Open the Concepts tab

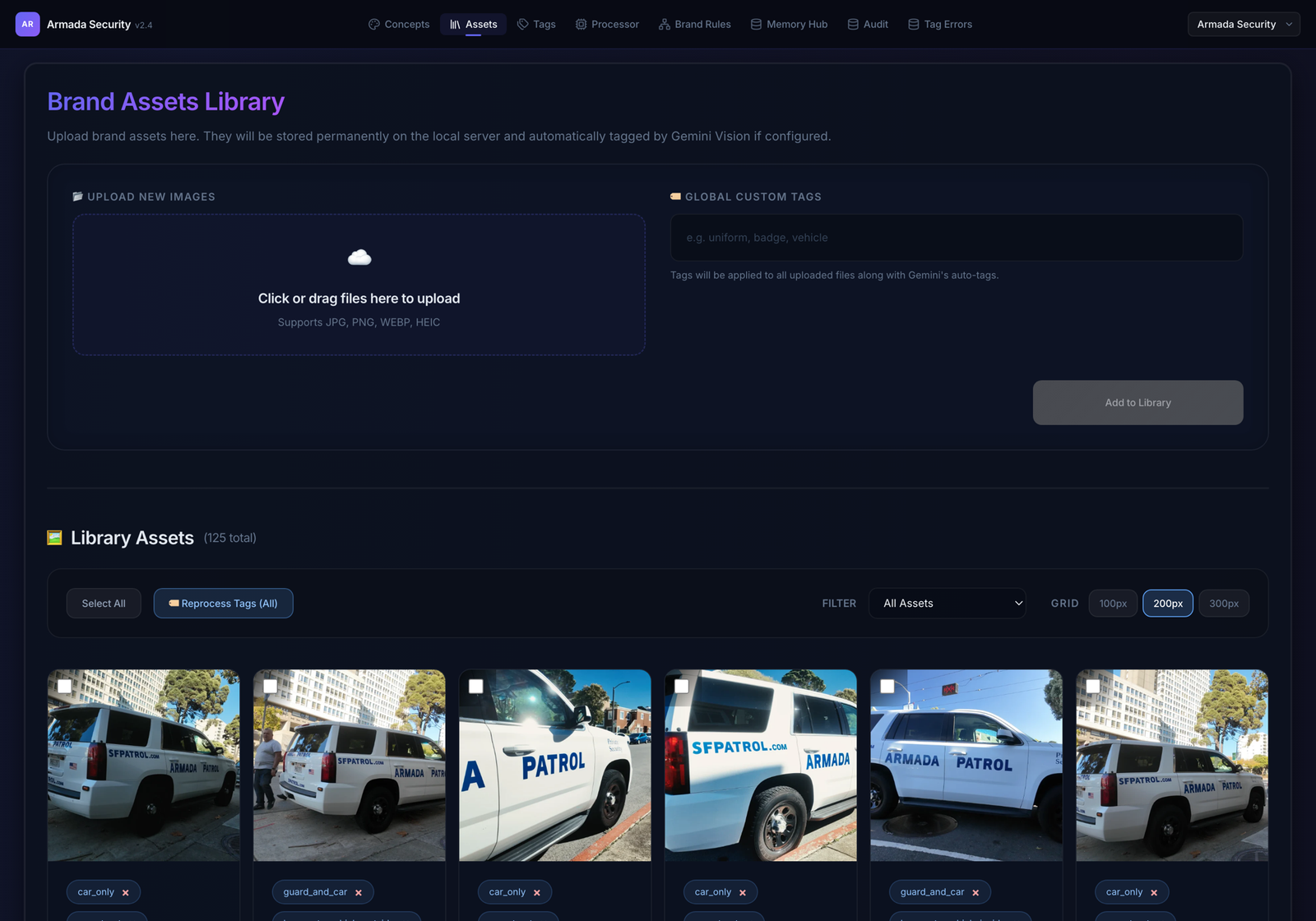tap(399, 24)
